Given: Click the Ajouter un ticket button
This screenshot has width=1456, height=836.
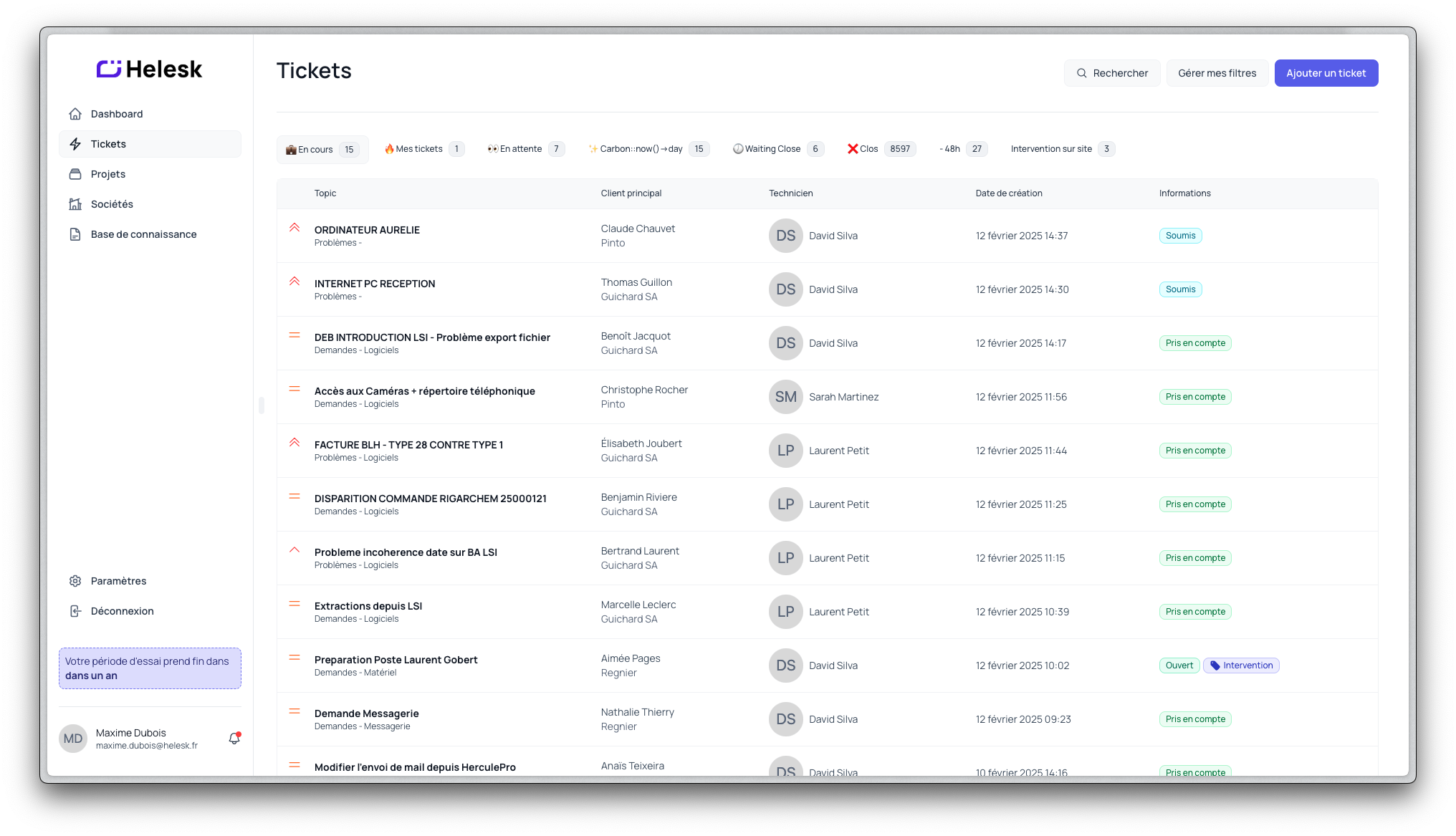Looking at the screenshot, I should point(1326,73).
